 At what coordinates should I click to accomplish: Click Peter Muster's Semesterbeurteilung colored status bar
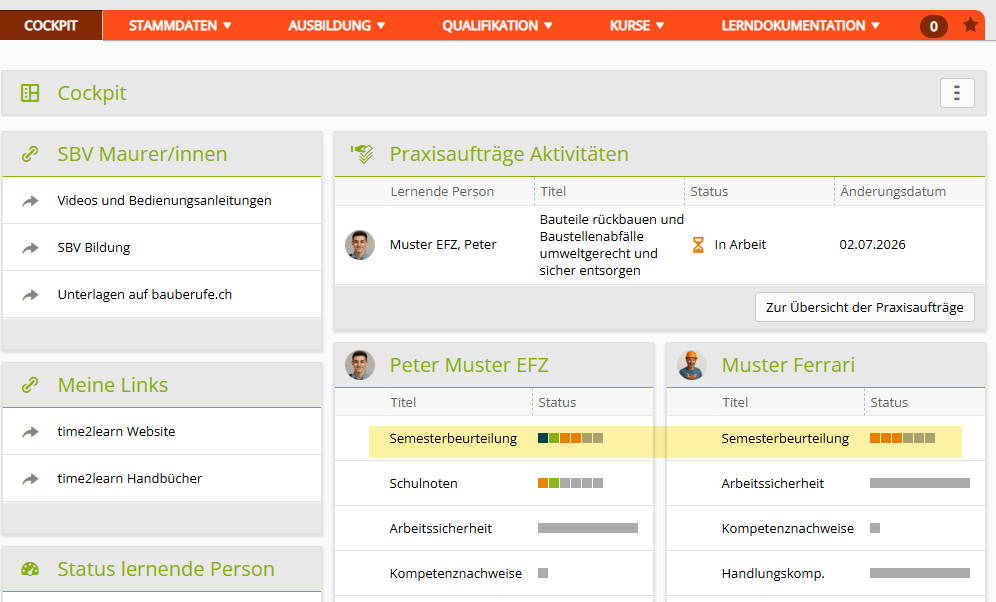pyautogui.click(x=570, y=438)
